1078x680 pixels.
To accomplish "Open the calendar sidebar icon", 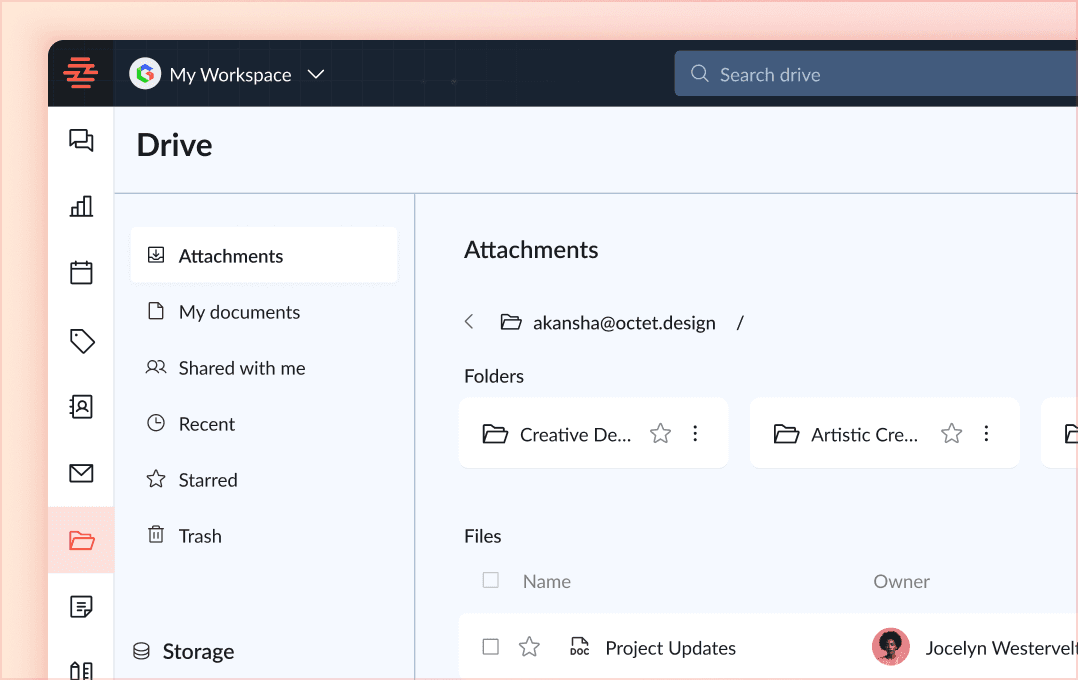I will pos(81,272).
